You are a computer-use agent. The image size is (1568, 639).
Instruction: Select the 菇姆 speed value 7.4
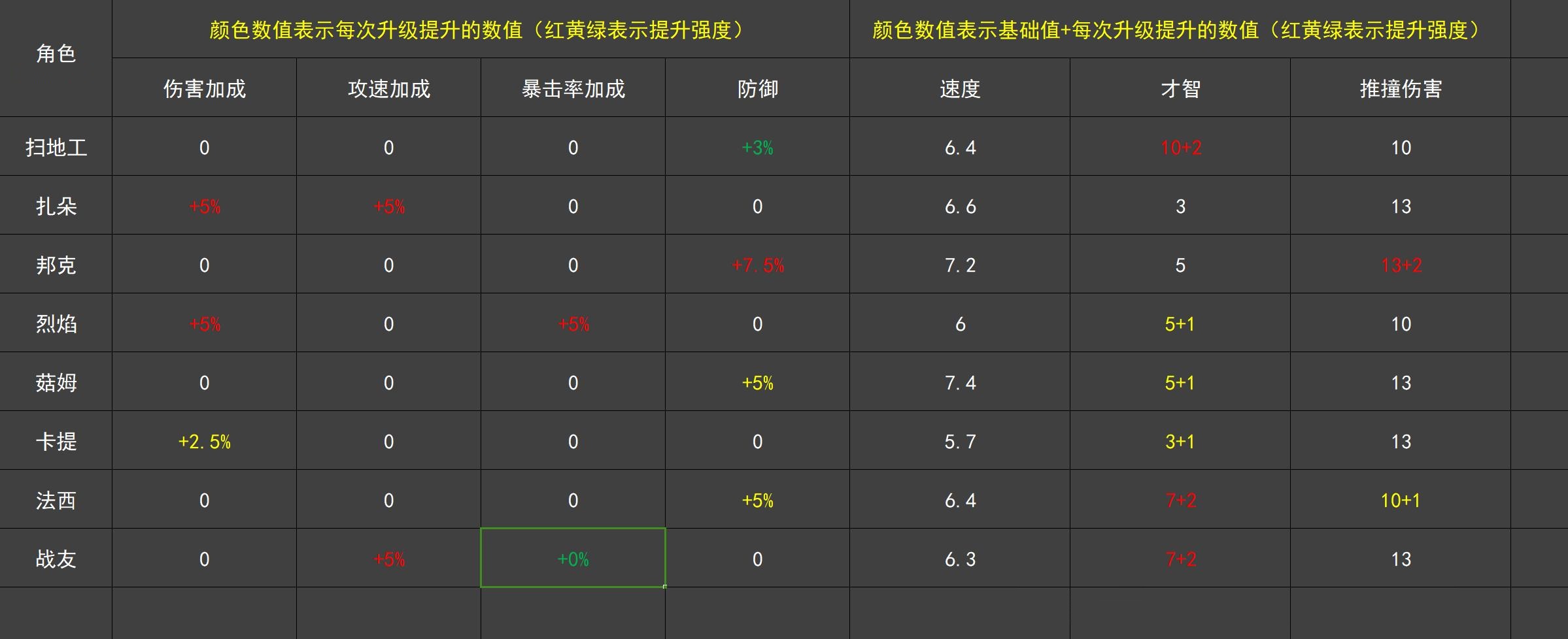959,383
